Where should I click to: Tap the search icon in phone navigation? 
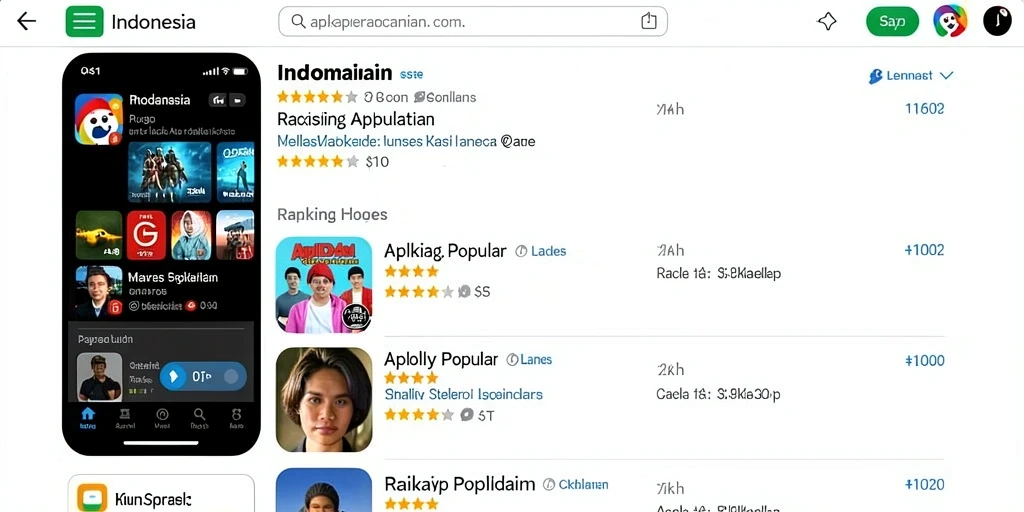tap(199, 417)
